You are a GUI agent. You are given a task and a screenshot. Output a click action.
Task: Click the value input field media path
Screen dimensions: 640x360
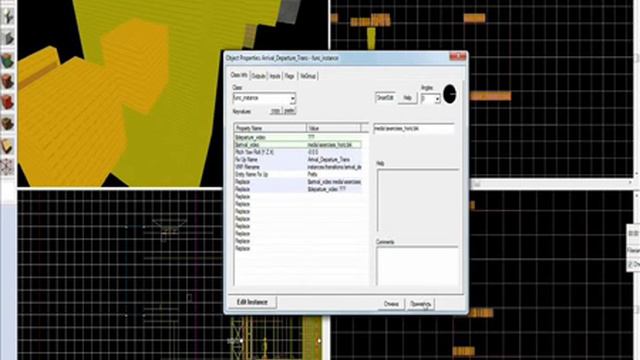click(413, 129)
